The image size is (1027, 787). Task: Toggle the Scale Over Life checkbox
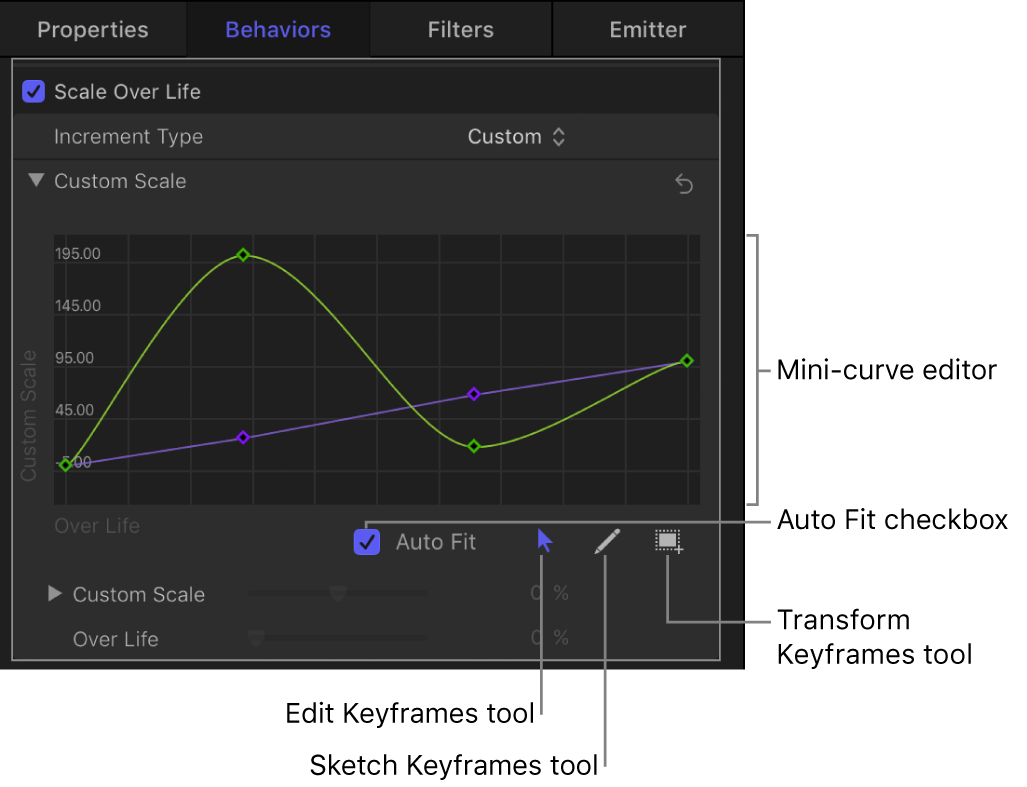33,91
